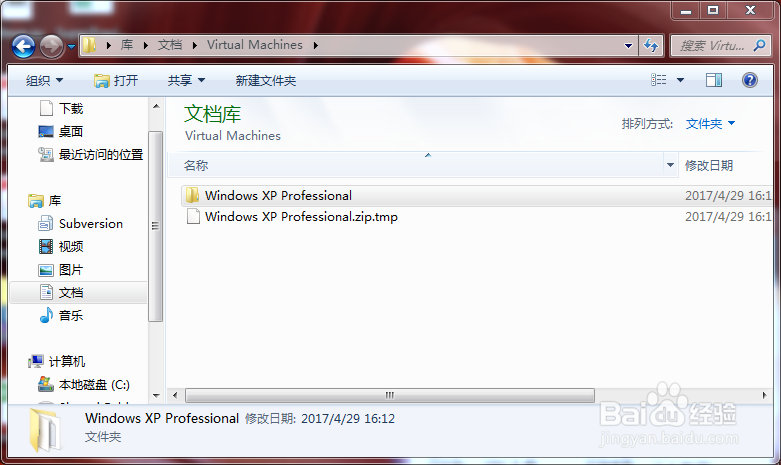Click the 桌面 monitor icon
The width and height of the screenshot is (781, 465).
[46, 131]
